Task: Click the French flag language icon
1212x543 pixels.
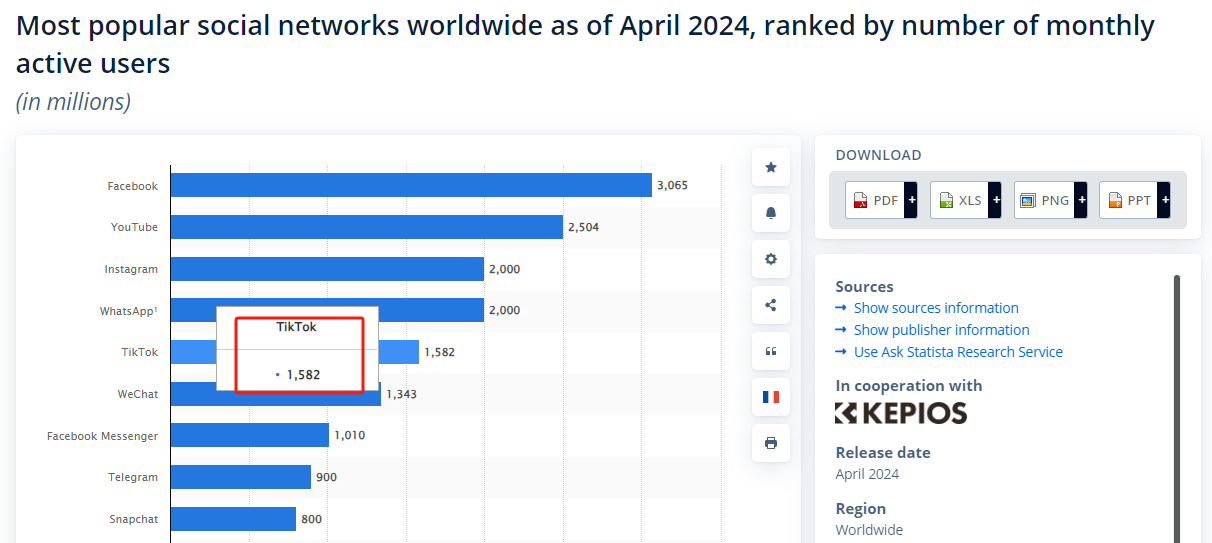Action: click(770, 397)
